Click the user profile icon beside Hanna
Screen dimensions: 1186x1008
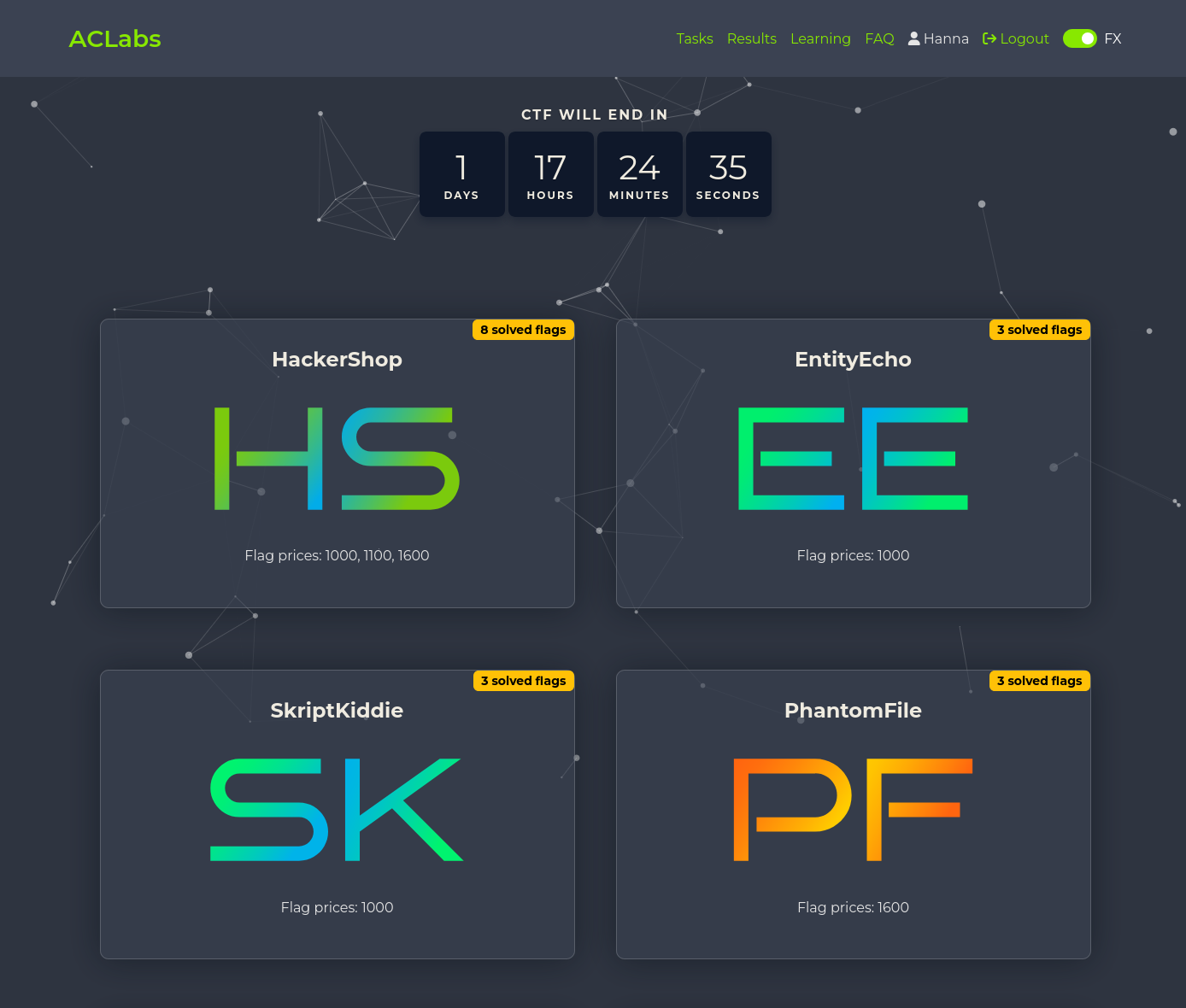point(913,38)
